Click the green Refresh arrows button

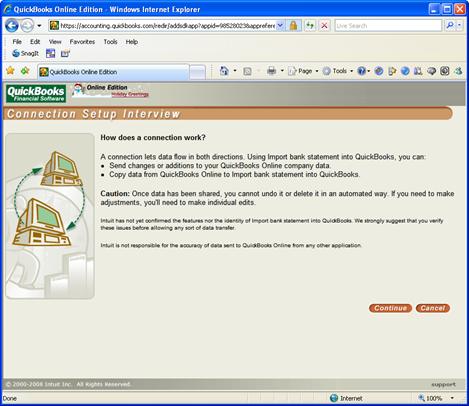click(310, 26)
